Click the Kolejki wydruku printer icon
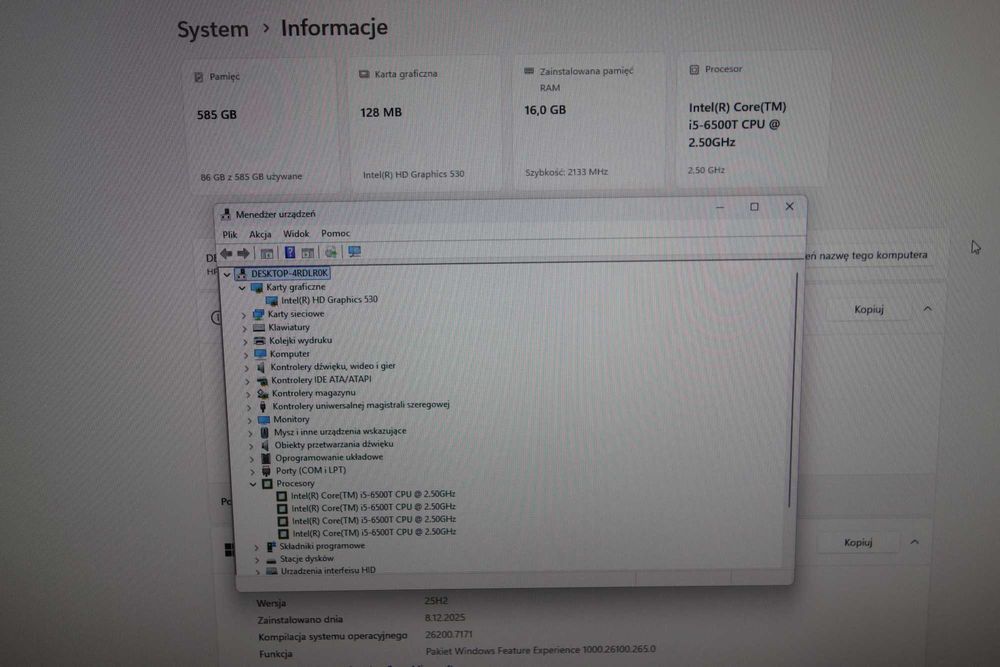 [x=260, y=341]
